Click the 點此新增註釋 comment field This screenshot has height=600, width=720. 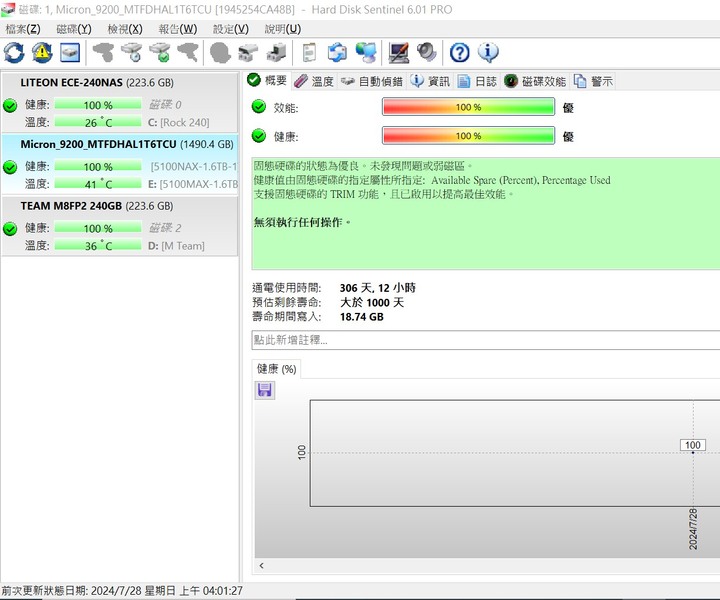tap(486, 340)
